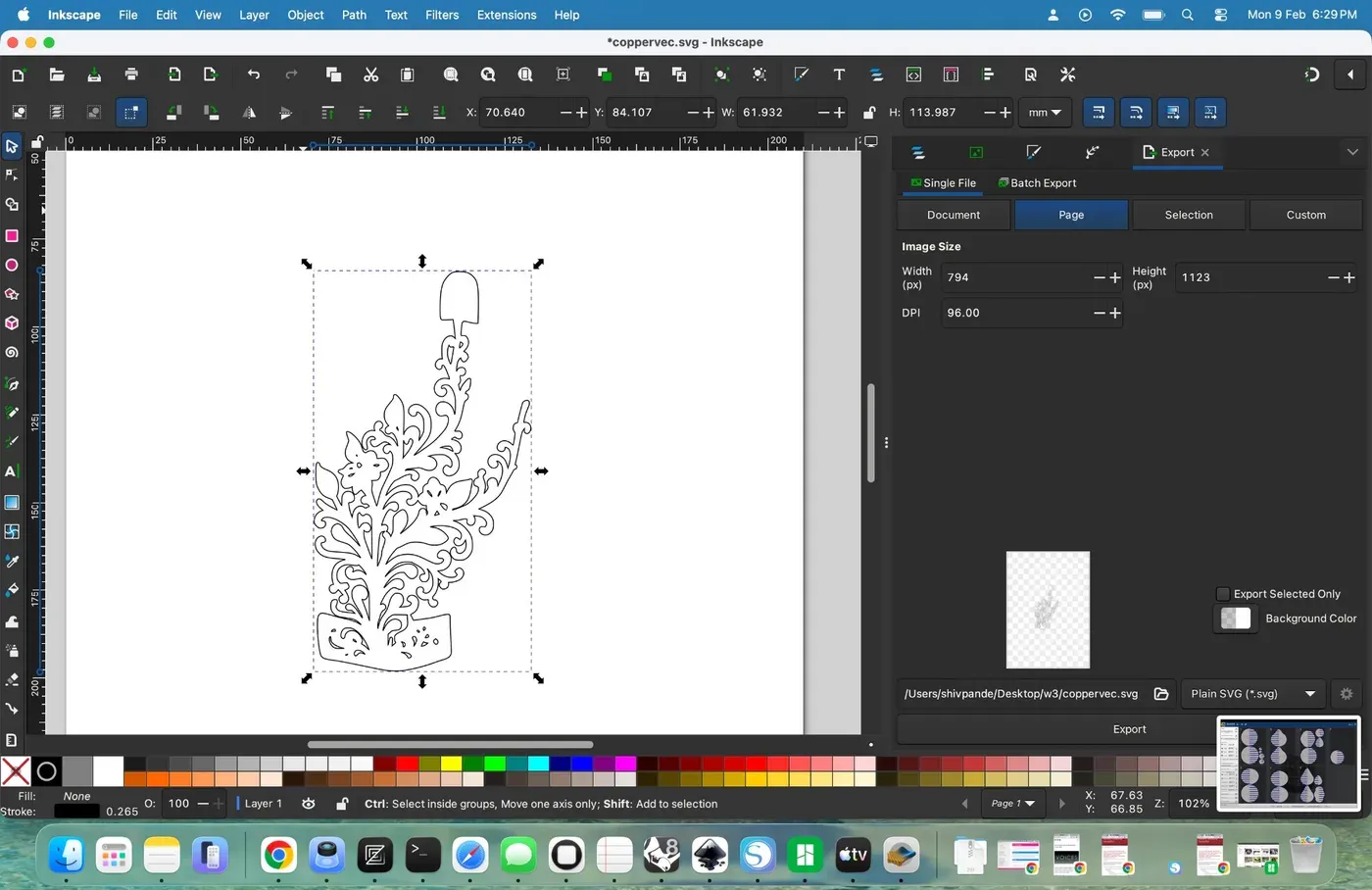Open Text and Font dialog icon

839,74
